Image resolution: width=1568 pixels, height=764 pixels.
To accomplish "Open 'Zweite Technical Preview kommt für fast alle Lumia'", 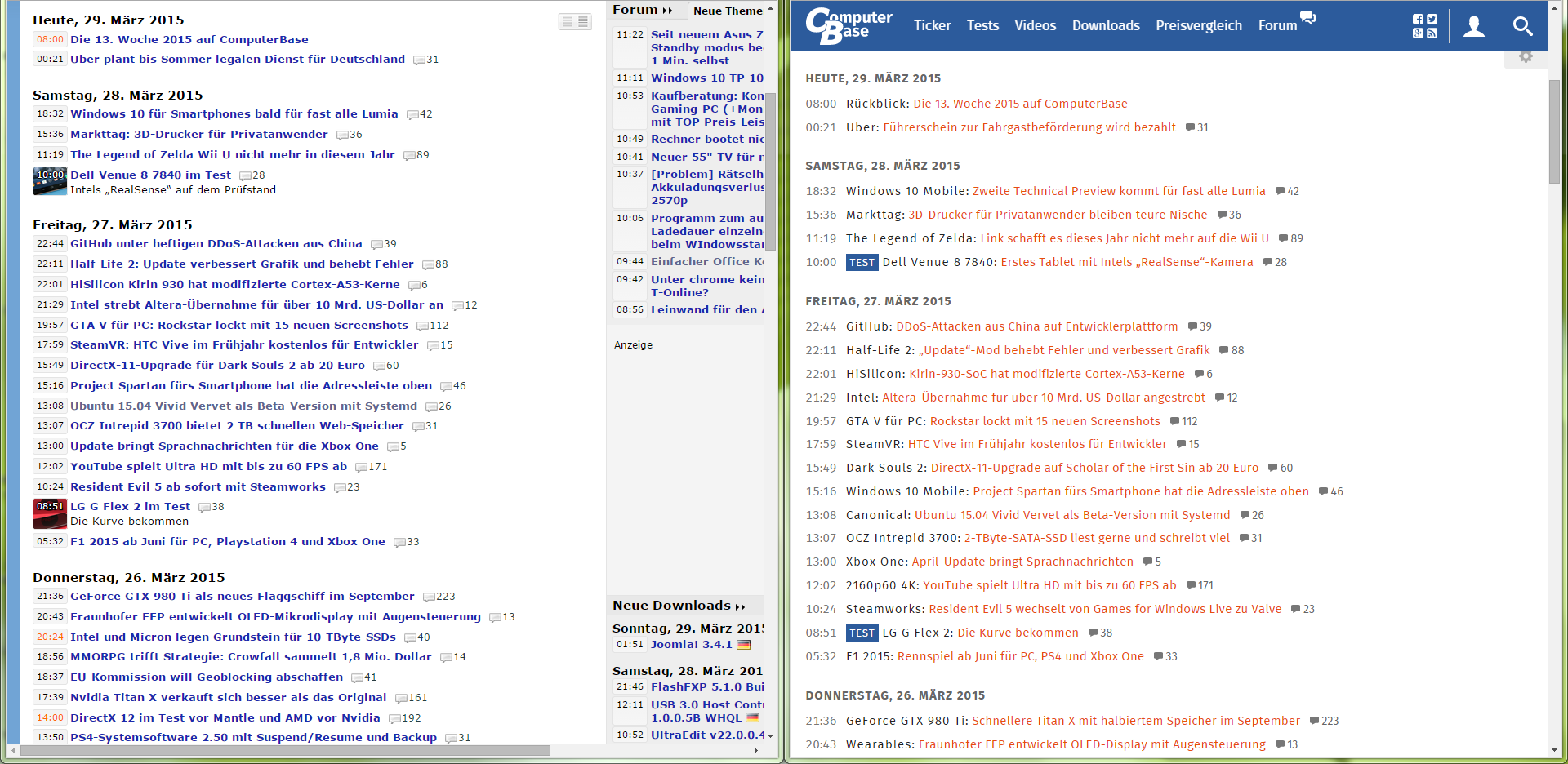I will 1119,191.
